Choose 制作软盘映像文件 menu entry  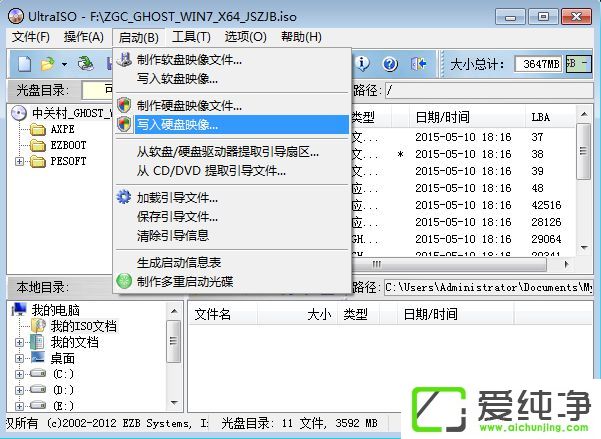coord(233,60)
